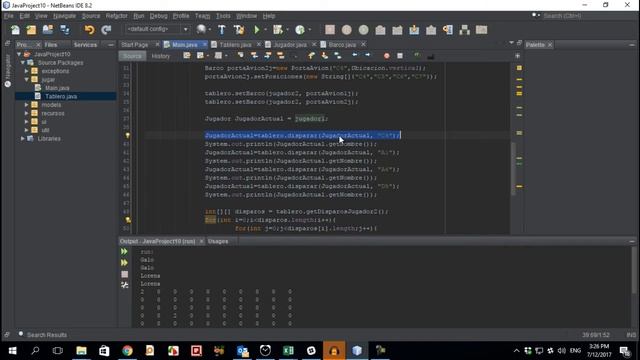Collapse the jugar package
Screen dimensions: 640x360
click(x=27, y=80)
